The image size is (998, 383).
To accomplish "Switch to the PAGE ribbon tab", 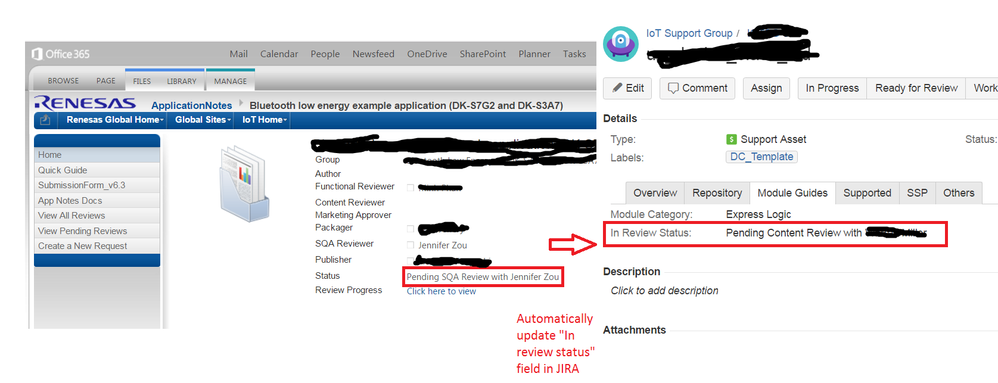I will (x=106, y=81).
